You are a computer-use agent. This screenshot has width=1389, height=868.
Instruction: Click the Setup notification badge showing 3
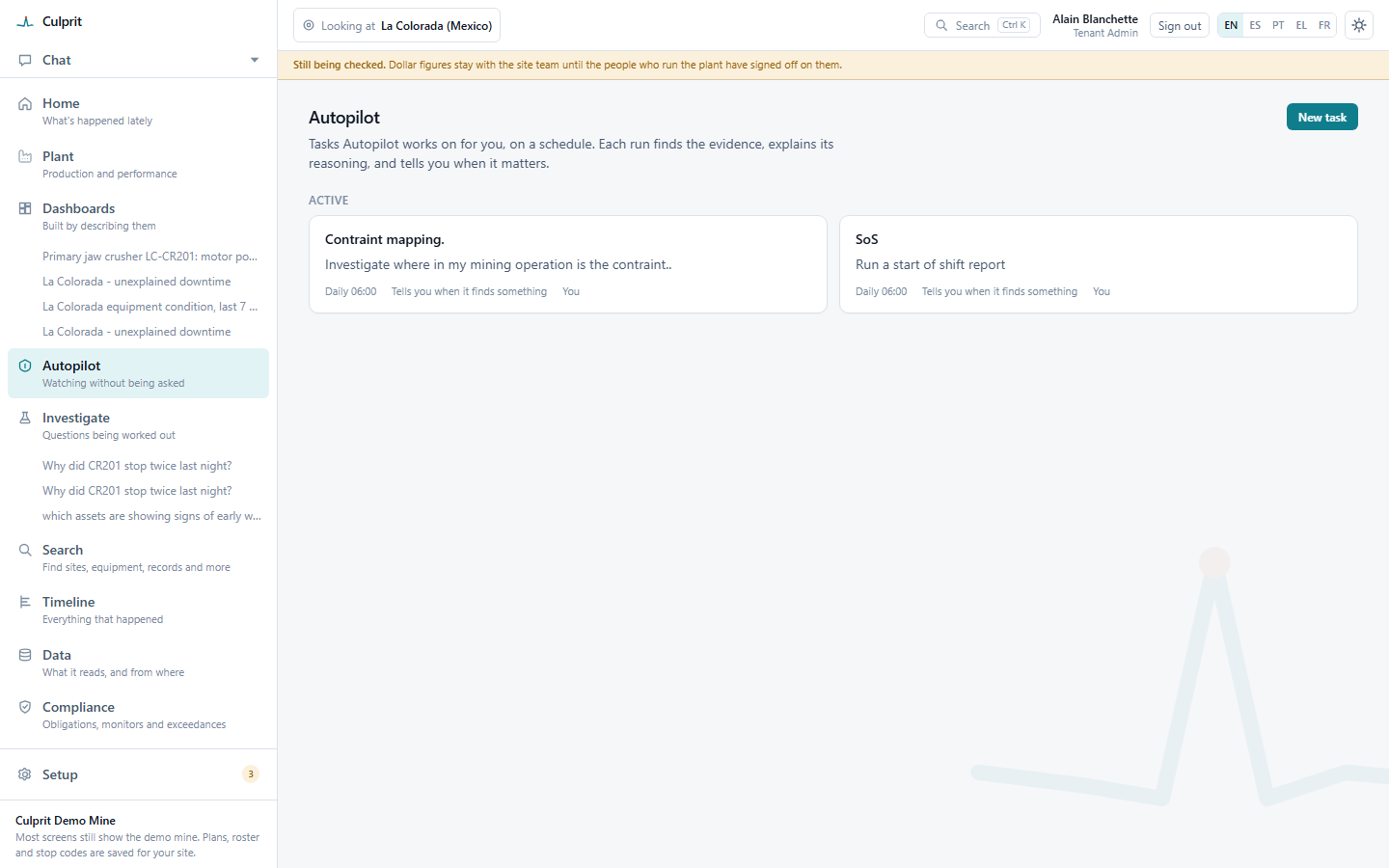(251, 773)
